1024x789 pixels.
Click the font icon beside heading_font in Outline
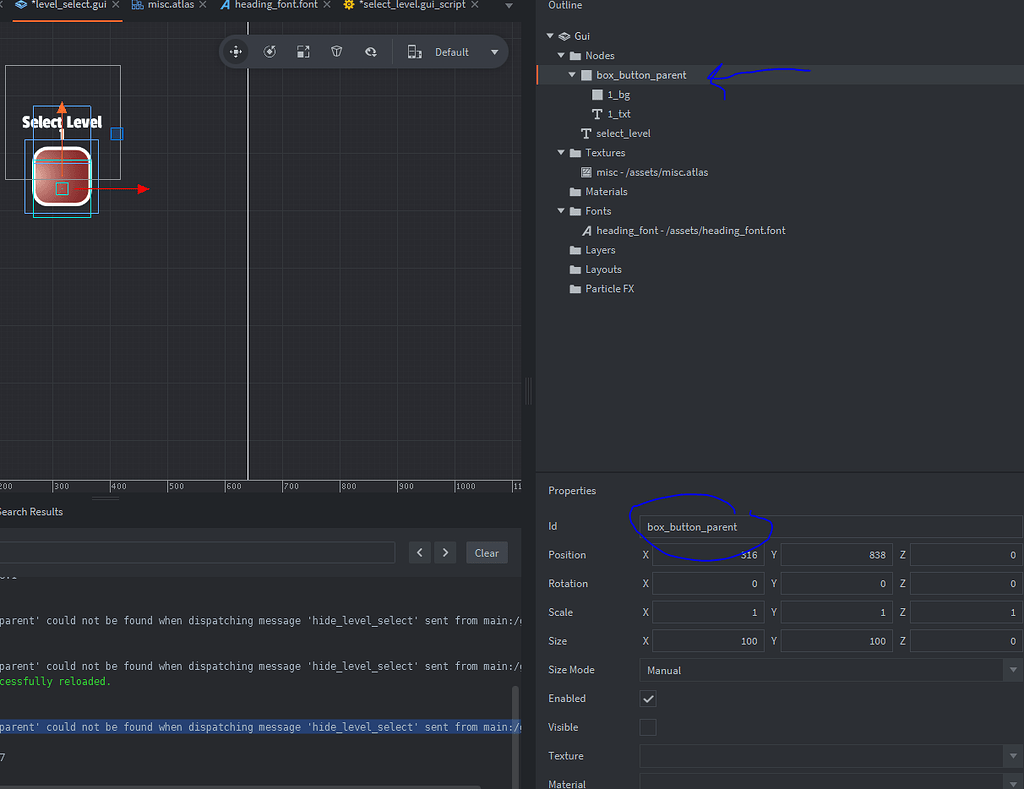pos(585,230)
